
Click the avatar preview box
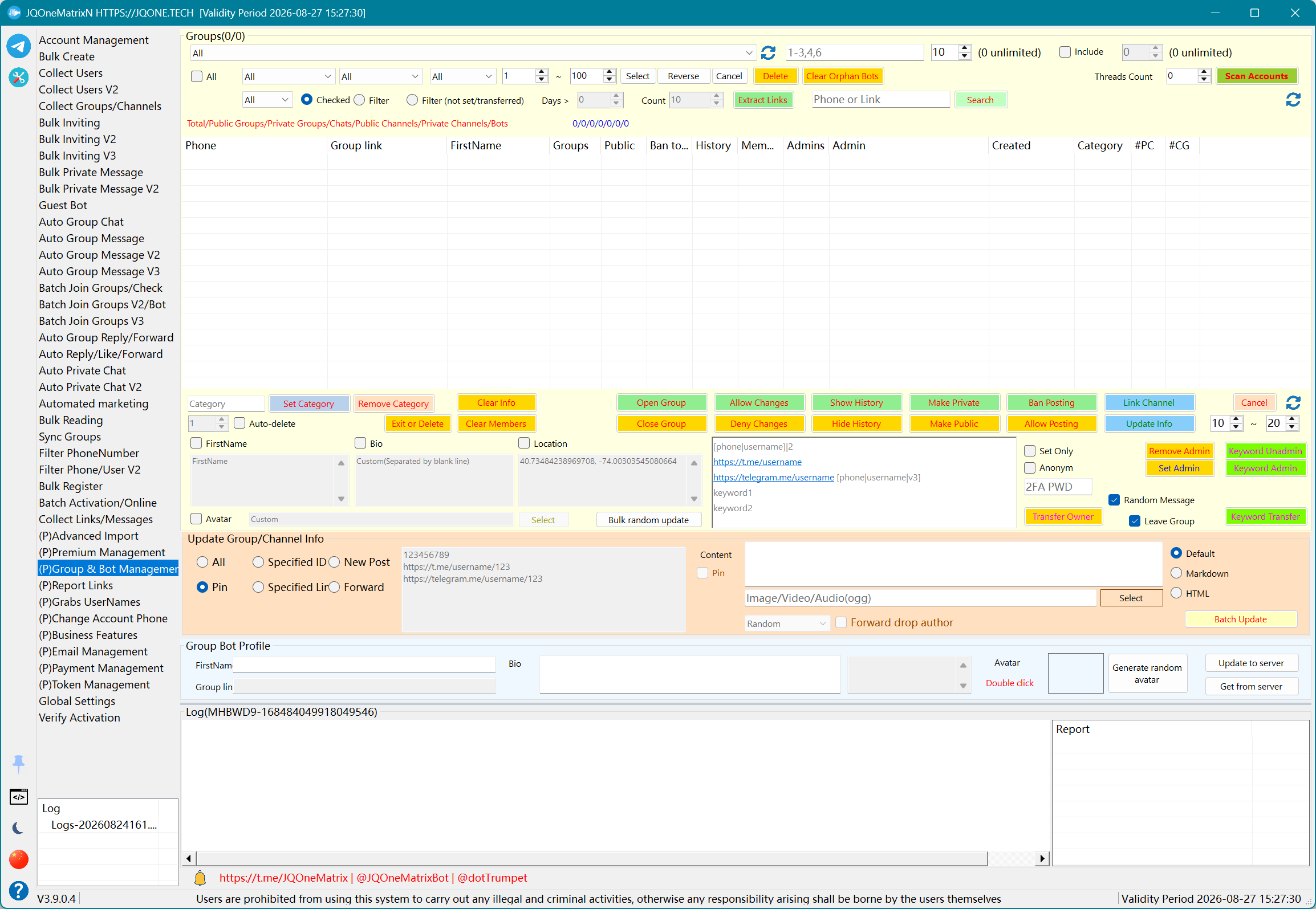tap(1075, 673)
